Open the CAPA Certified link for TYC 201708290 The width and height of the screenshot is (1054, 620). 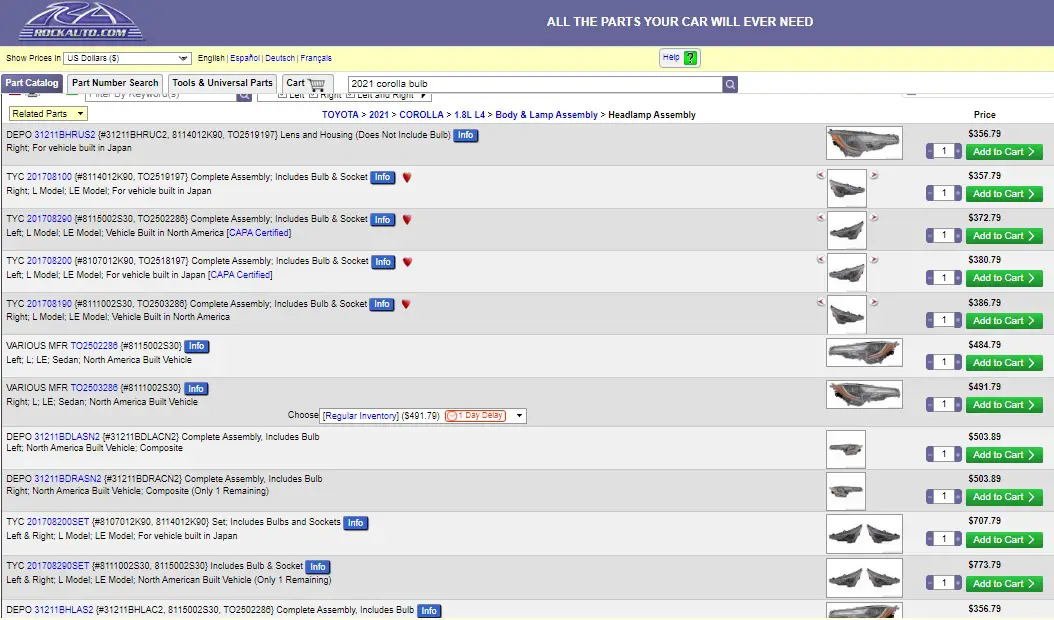click(259, 233)
